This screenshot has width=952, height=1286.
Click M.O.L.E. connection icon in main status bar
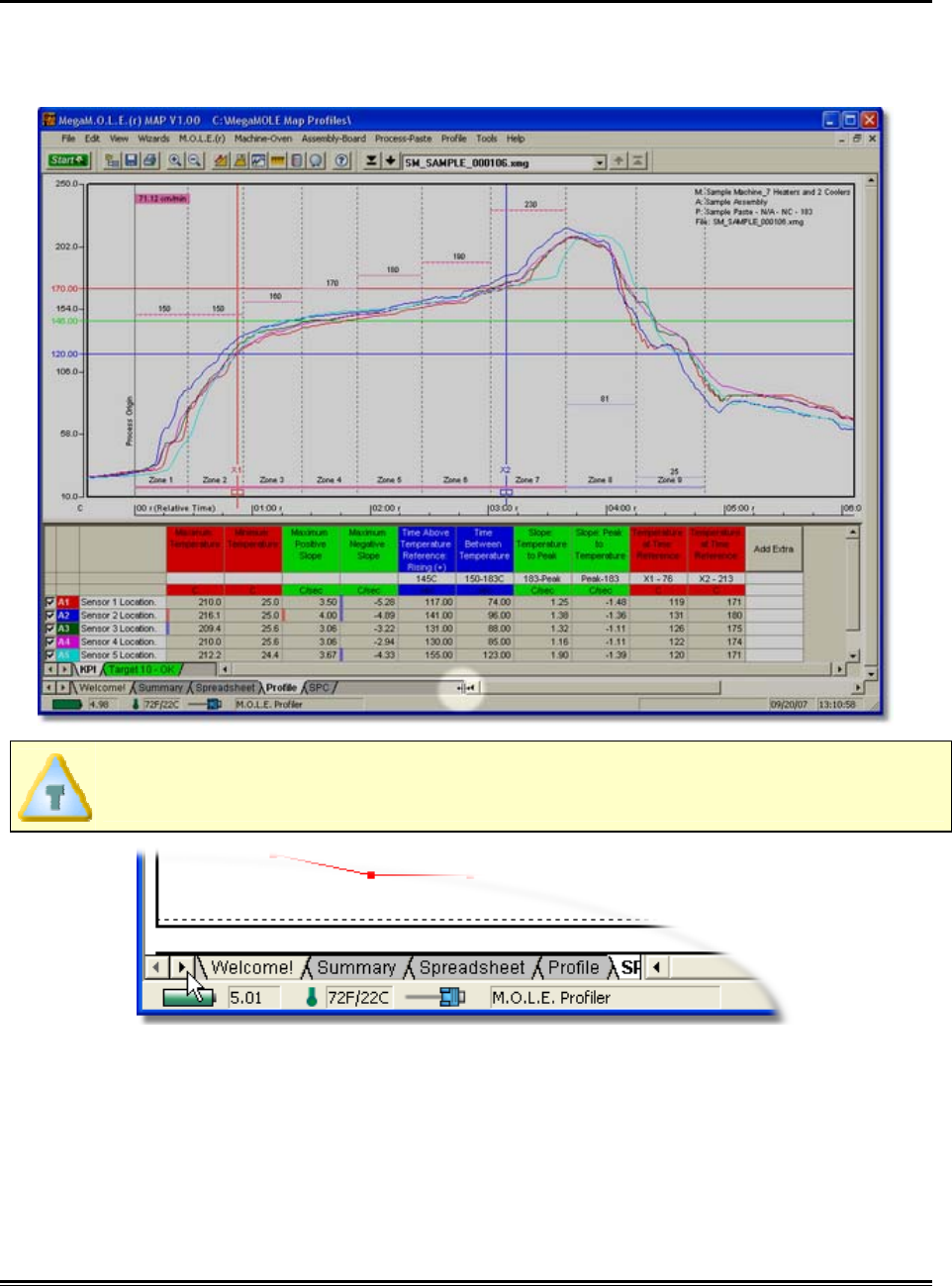(205, 705)
